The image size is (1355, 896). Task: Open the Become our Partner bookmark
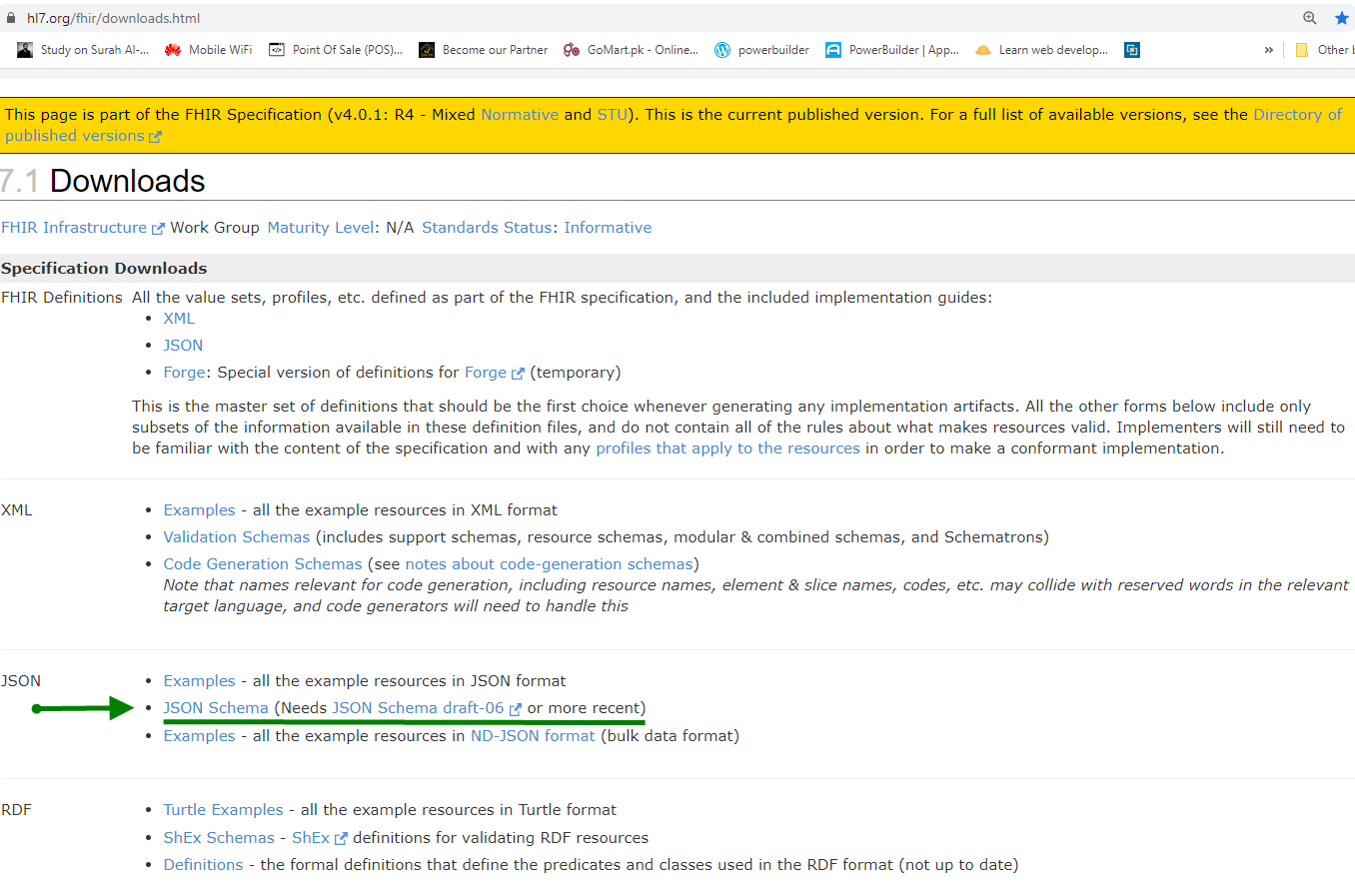coord(483,50)
